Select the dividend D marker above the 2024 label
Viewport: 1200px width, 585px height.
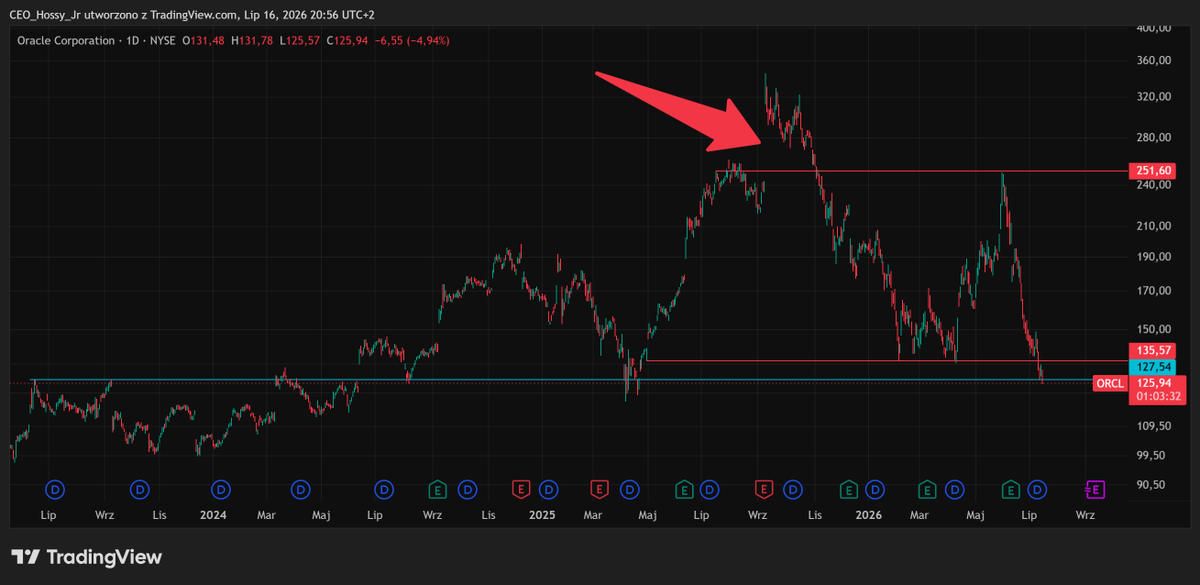click(221, 489)
